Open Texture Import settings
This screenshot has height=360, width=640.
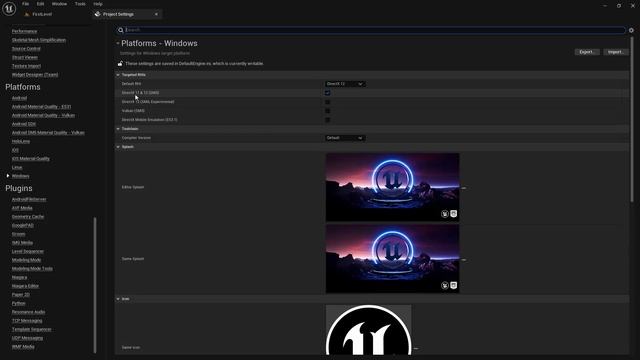27,66
